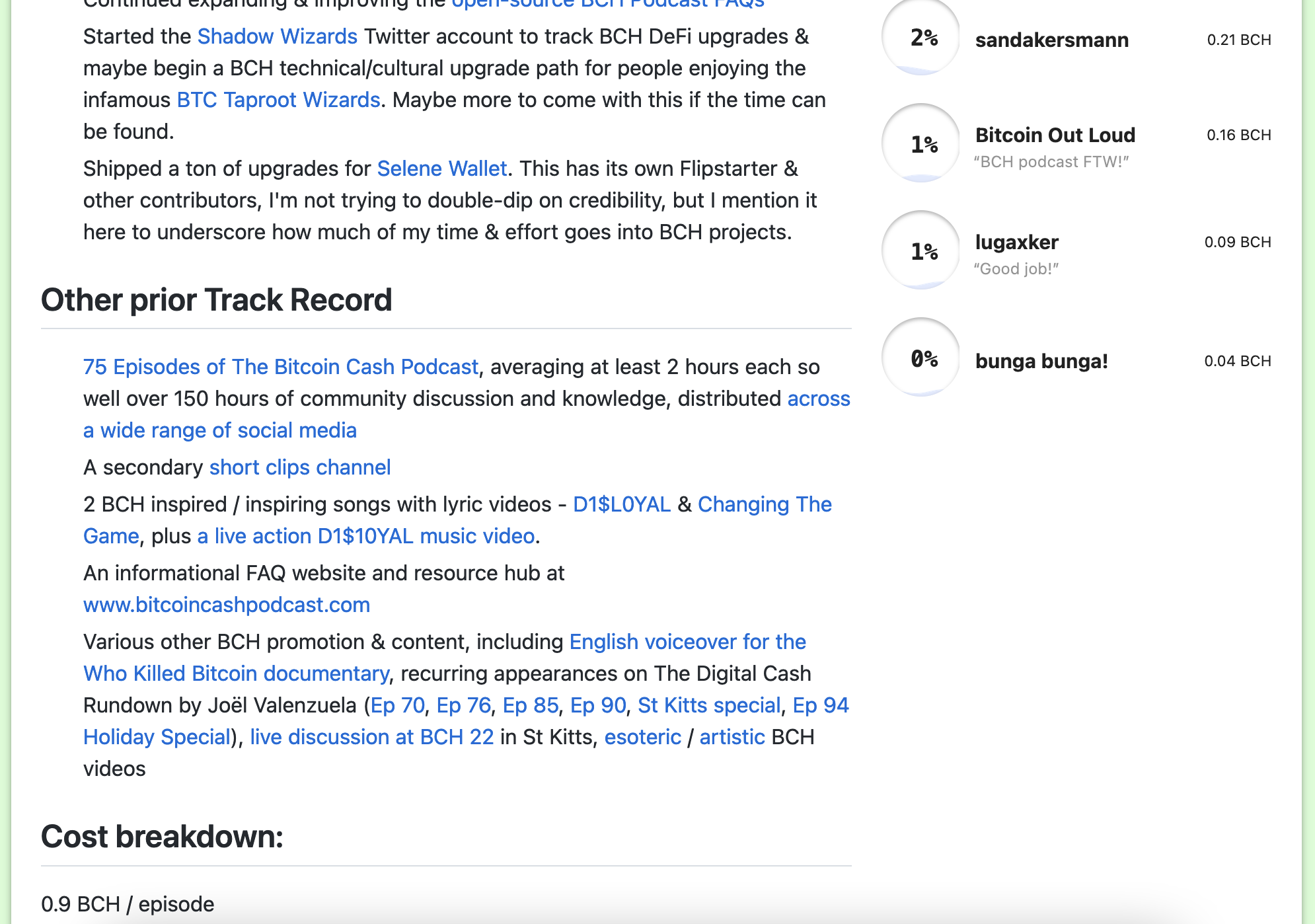The height and width of the screenshot is (924, 1315).
Task: Play the D1$L0YAL song link
Action: pos(621,504)
